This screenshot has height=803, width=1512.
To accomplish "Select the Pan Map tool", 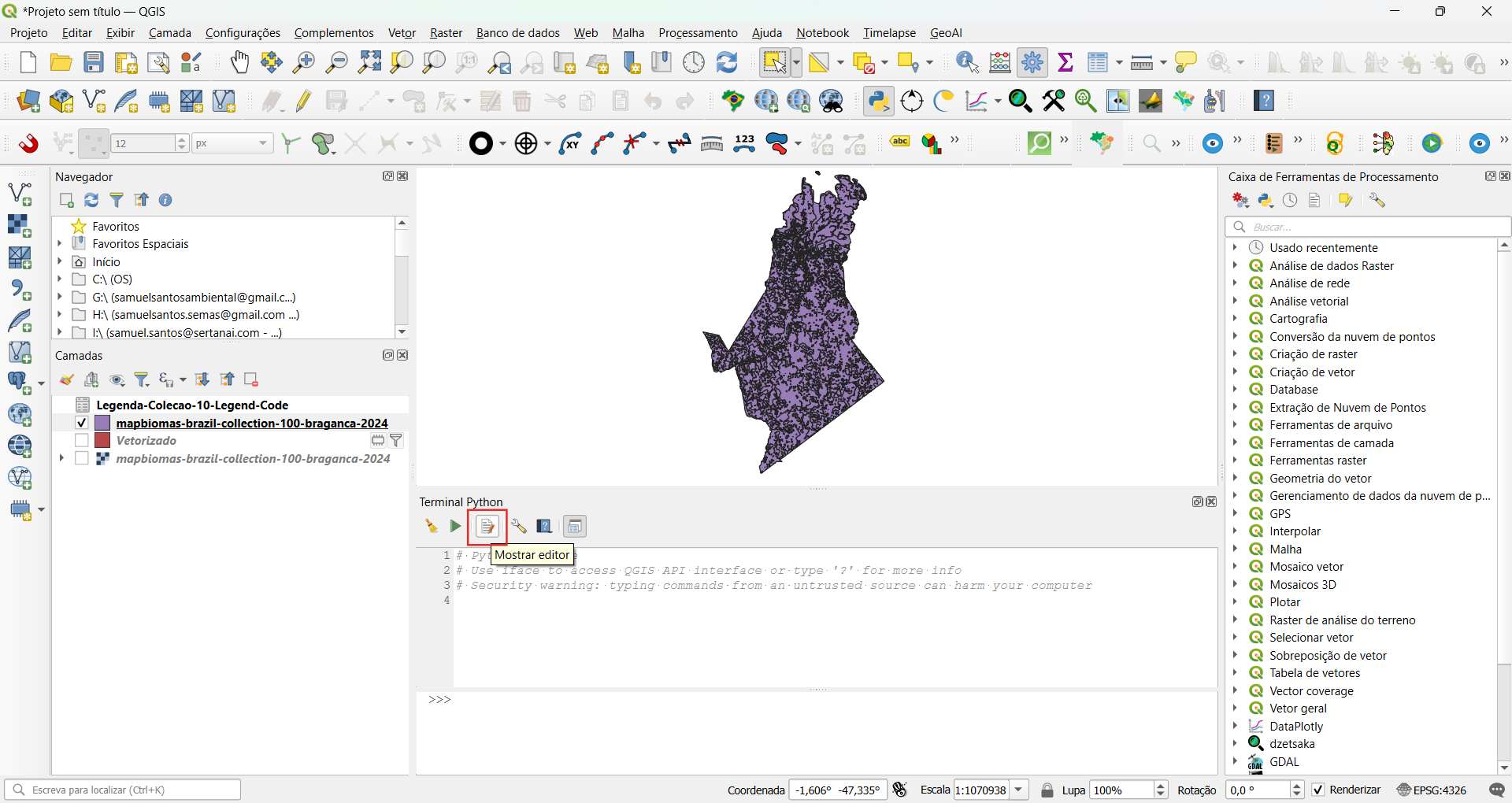I will coord(239,62).
